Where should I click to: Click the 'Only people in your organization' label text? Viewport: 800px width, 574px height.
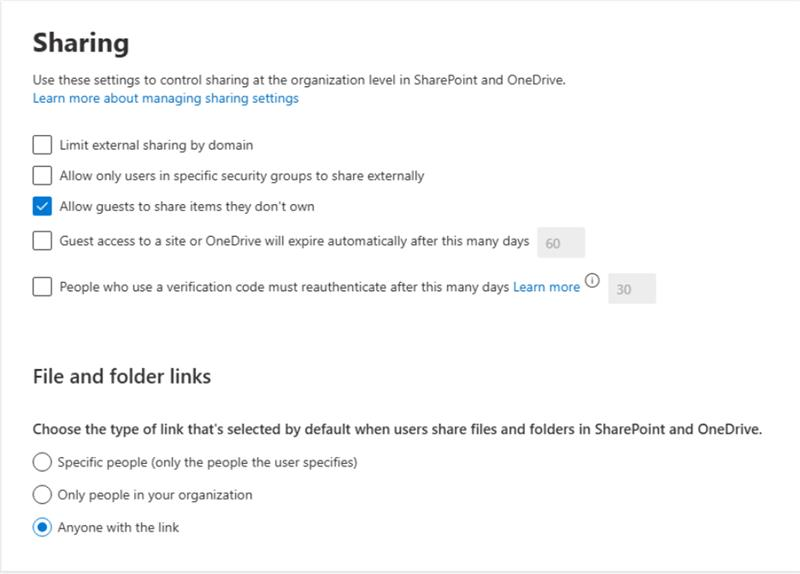click(x=155, y=495)
